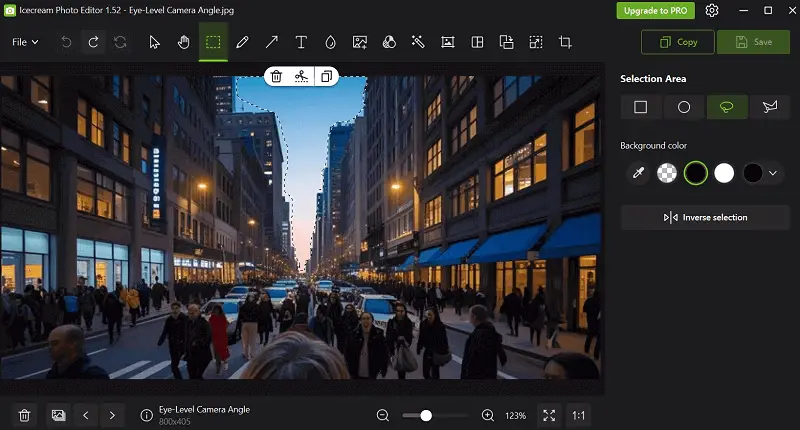Click the Inverse selection button
This screenshot has height=430, width=800.
tap(705, 217)
